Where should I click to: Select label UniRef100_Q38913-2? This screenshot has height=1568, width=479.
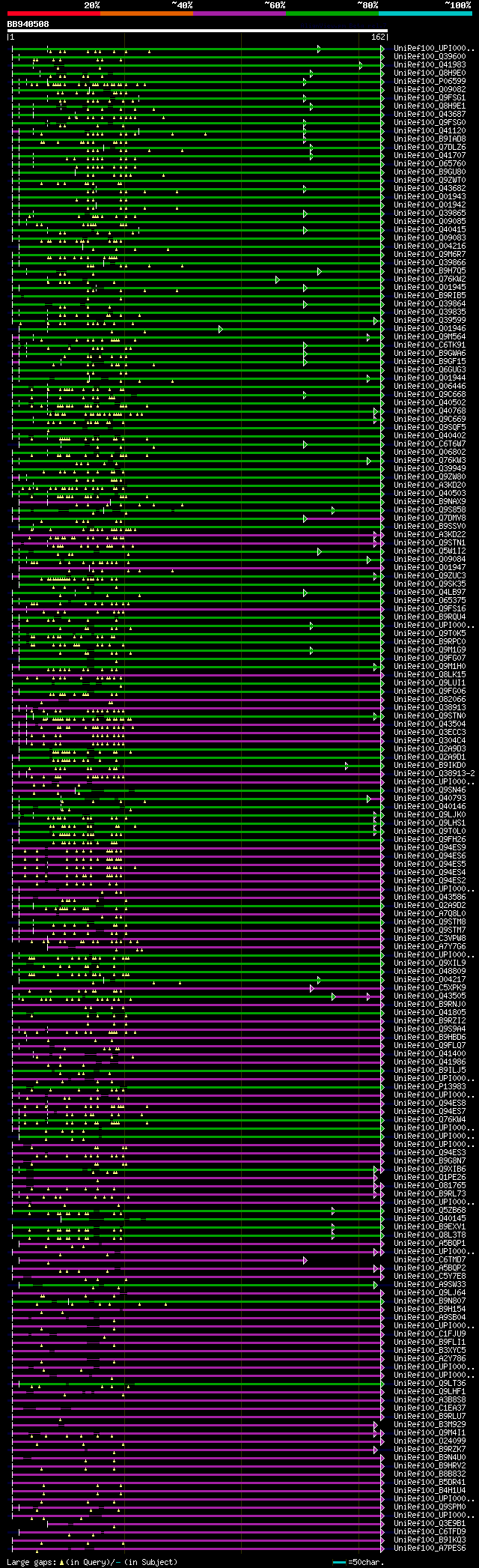coord(434,773)
